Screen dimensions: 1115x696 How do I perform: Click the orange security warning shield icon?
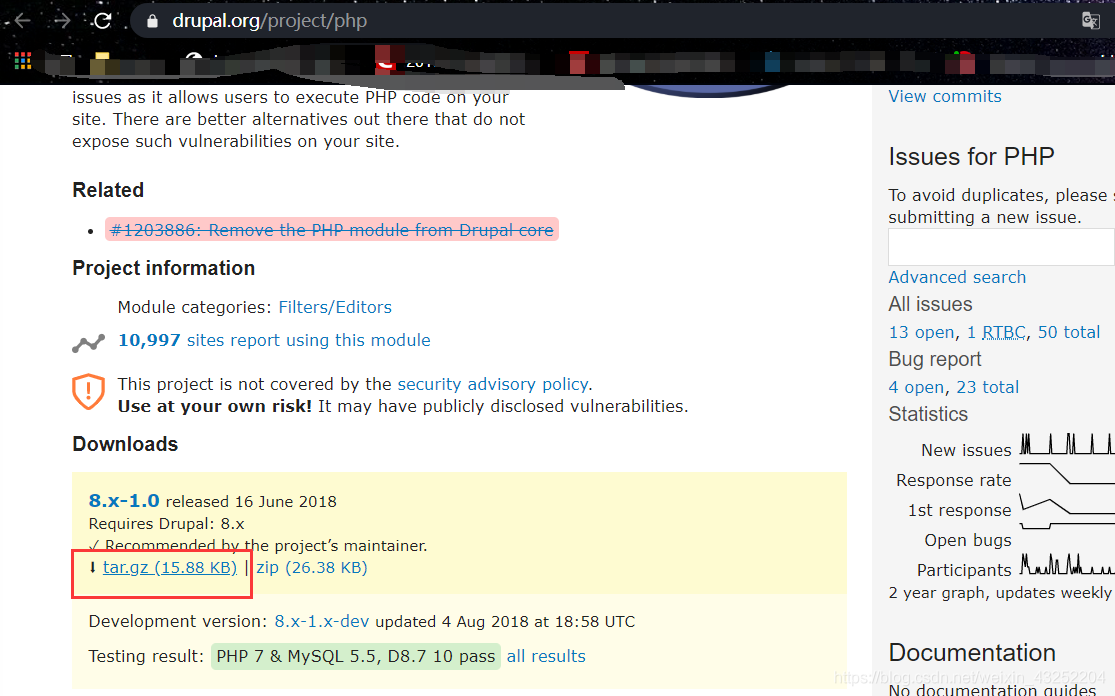pyautogui.click(x=88, y=392)
